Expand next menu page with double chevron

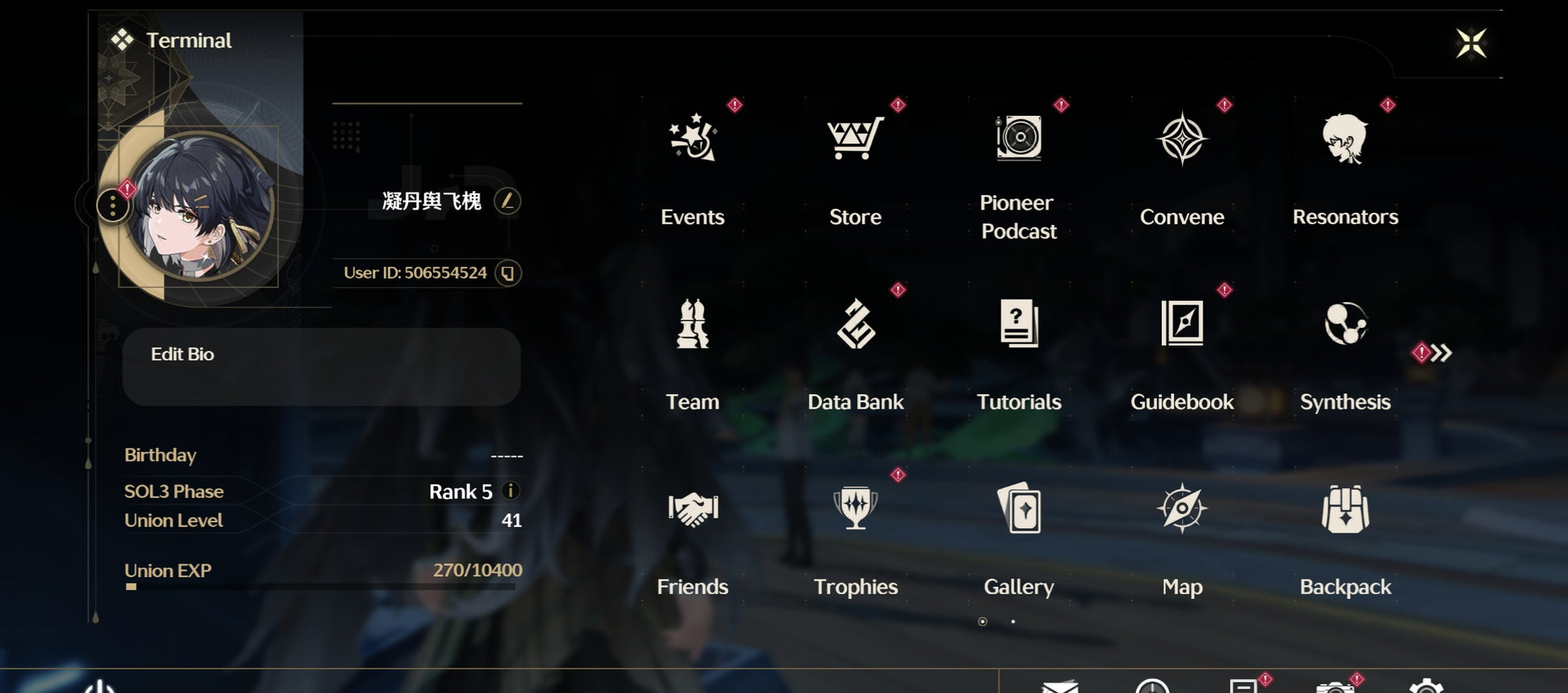1441,352
